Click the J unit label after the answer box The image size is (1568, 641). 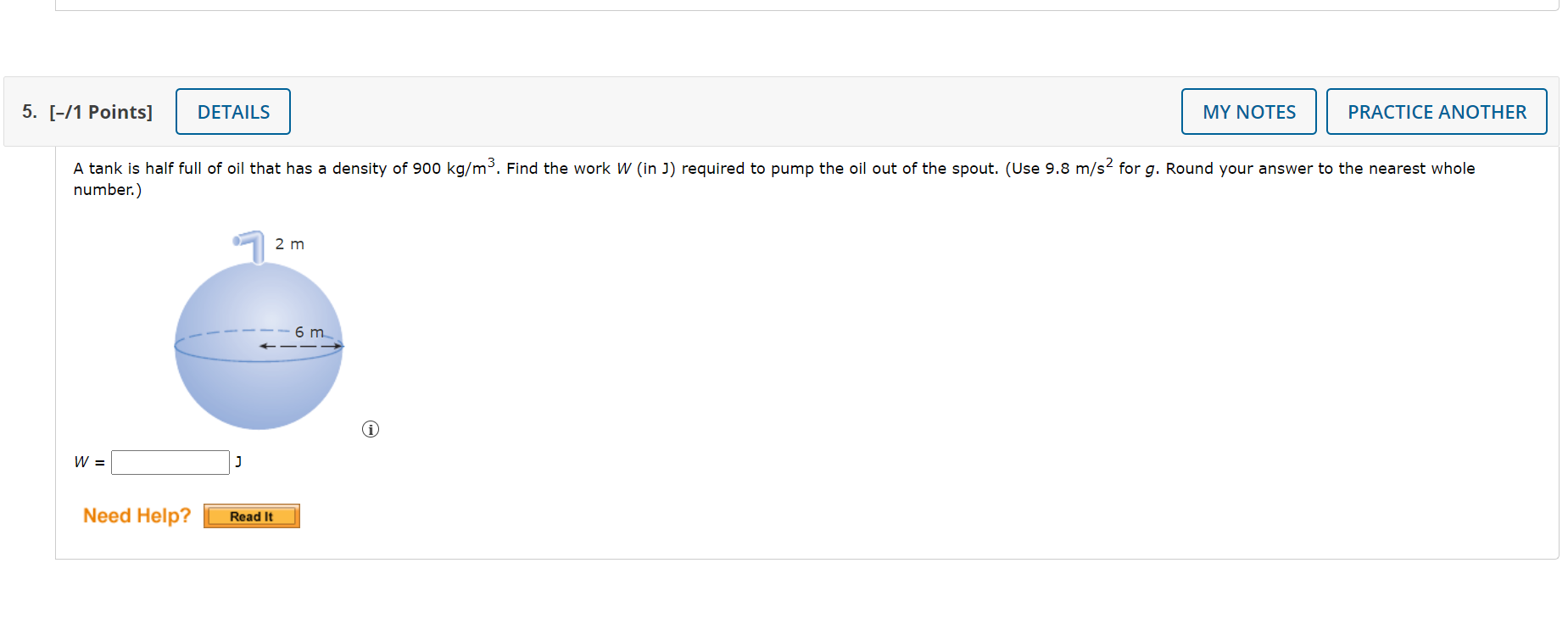(x=238, y=461)
